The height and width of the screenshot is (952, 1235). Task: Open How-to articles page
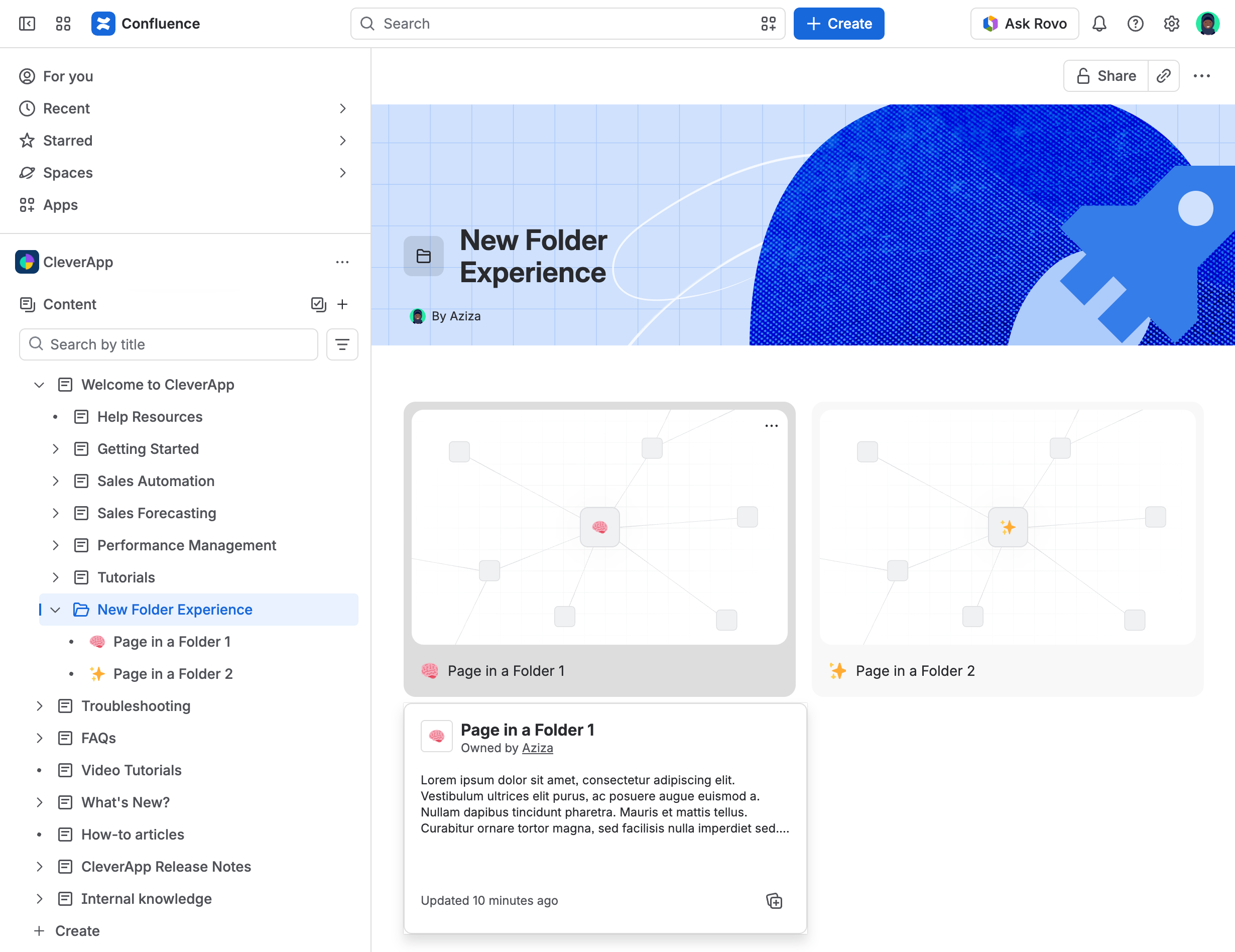point(133,835)
